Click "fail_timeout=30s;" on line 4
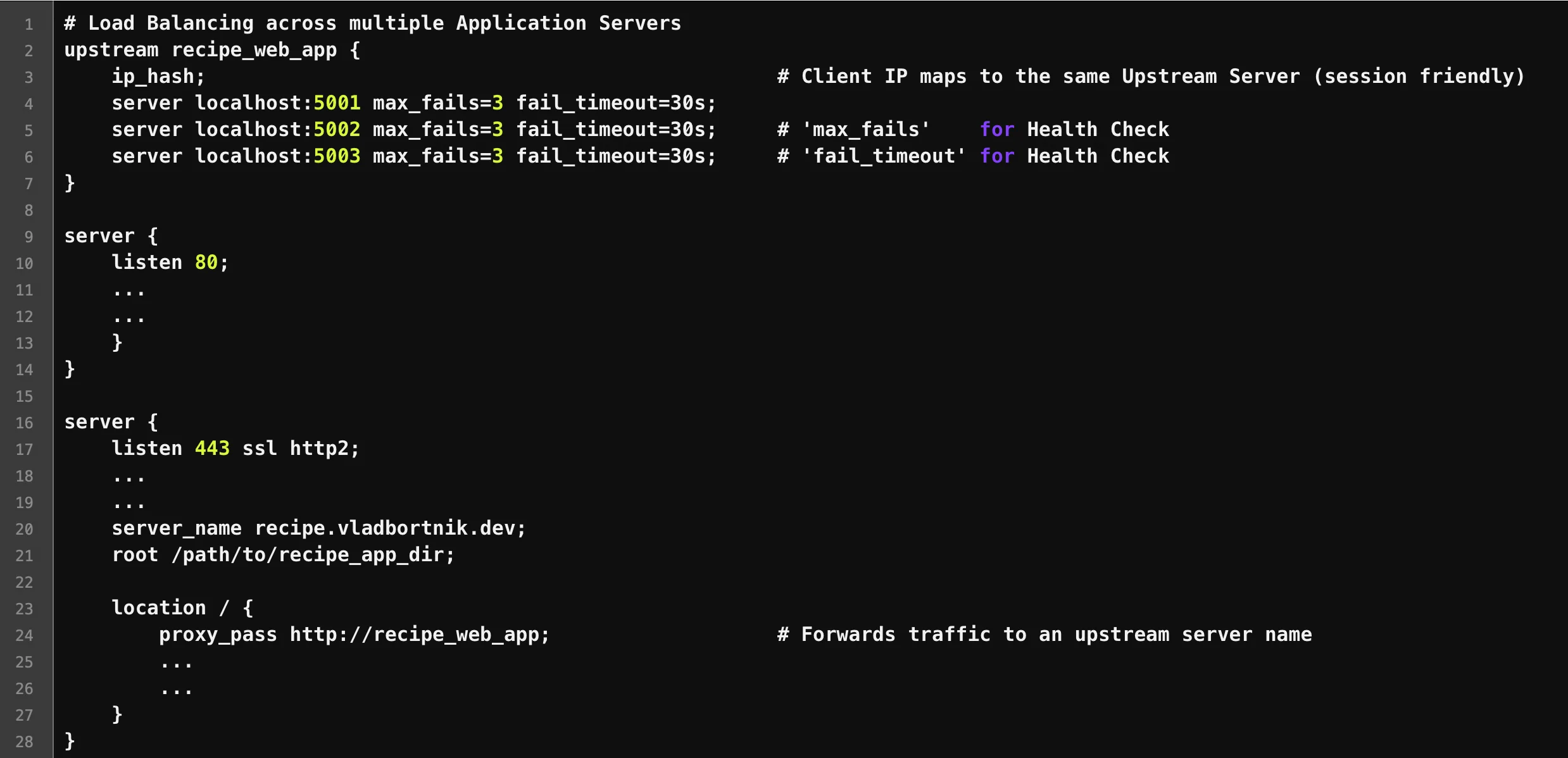The width and height of the screenshot is (1568, 758). [x=616, y=103]
